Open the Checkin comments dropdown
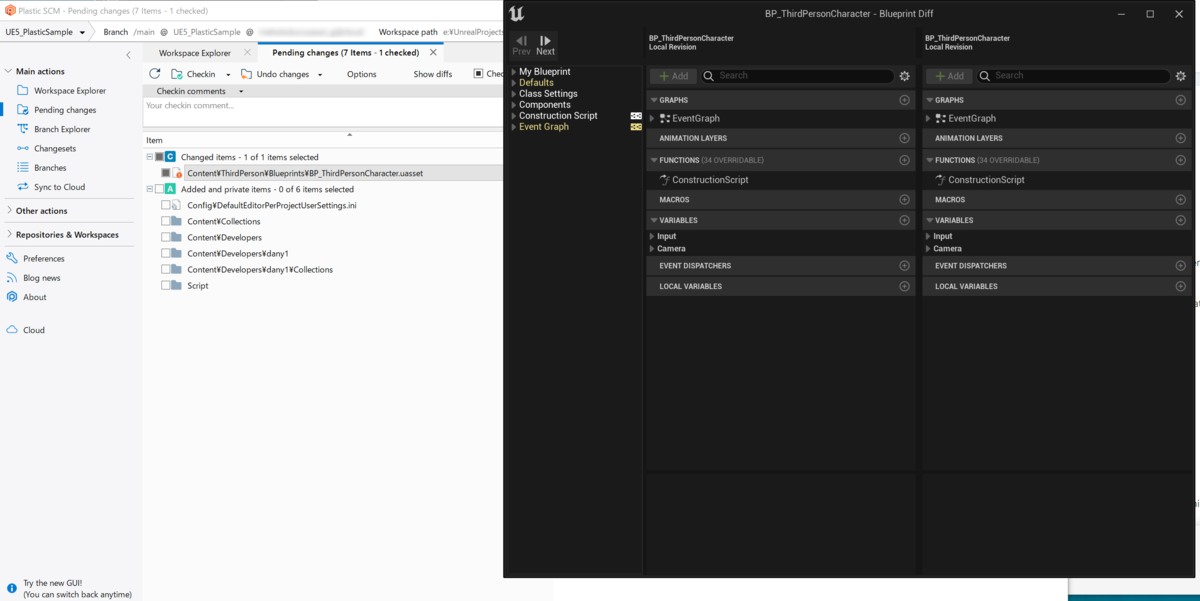Image resolution: width=1200 pixels, height=601 pixels. (241, 91)
